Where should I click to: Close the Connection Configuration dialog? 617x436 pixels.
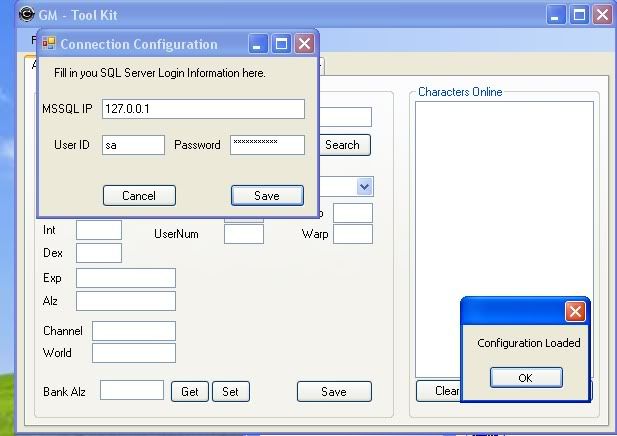coord(305,44)
